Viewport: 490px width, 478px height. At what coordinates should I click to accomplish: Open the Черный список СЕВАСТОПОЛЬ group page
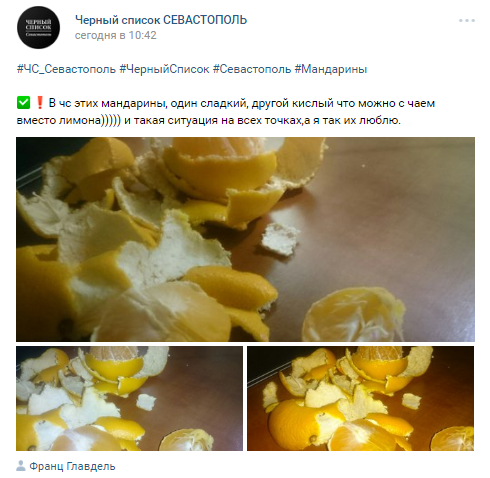(x=161, y=20)
